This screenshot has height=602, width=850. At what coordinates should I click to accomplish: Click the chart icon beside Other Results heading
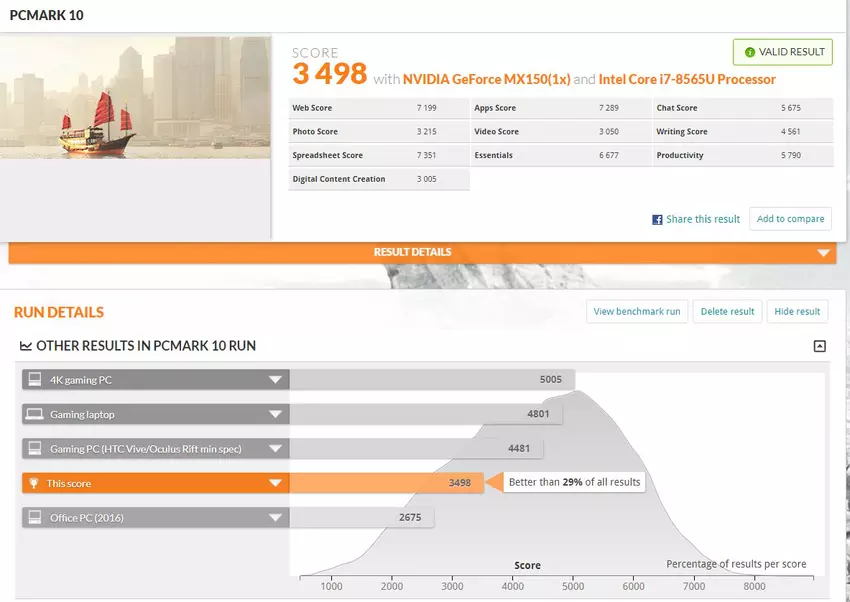[x=25, y=346]
